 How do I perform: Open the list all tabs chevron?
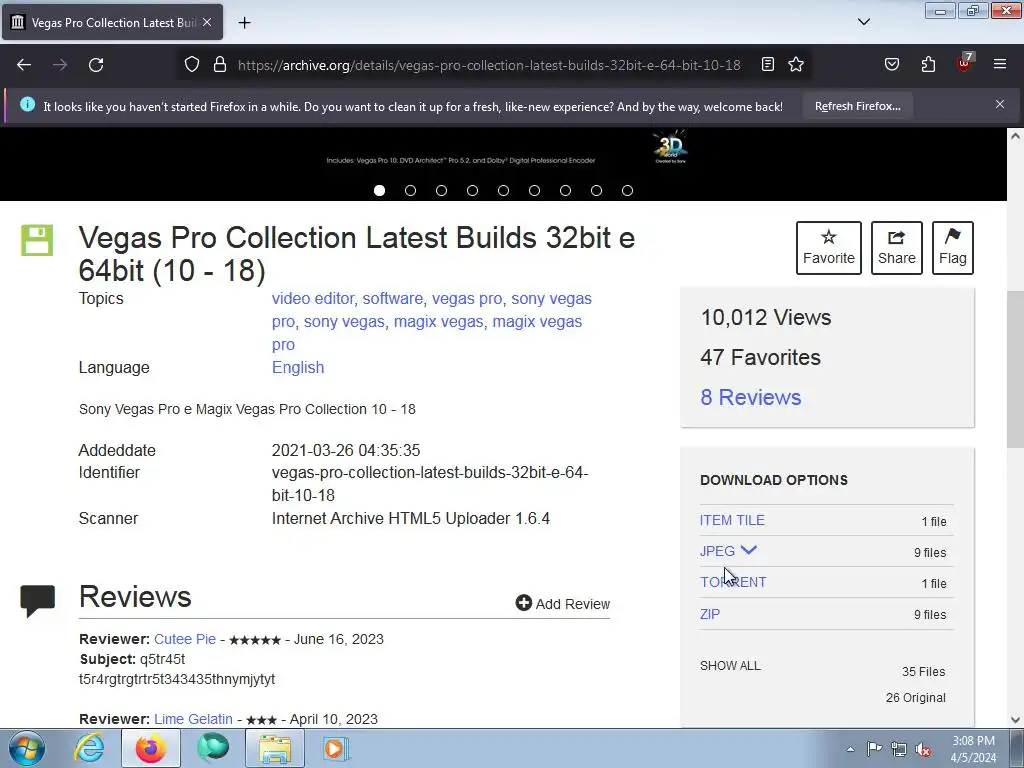pyautogui.click(x=864, y=22)
